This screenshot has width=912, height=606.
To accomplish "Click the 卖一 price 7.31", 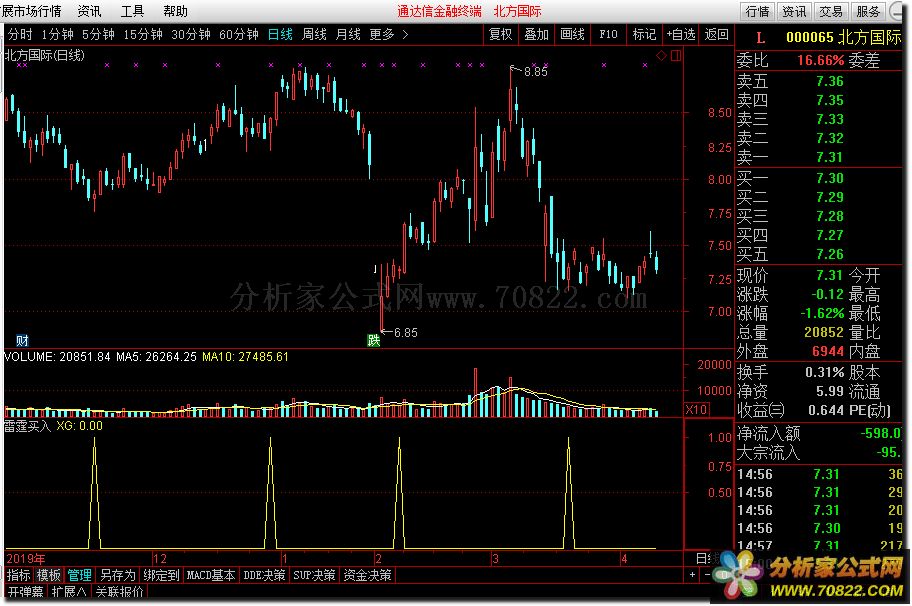I will pos(829,157).
